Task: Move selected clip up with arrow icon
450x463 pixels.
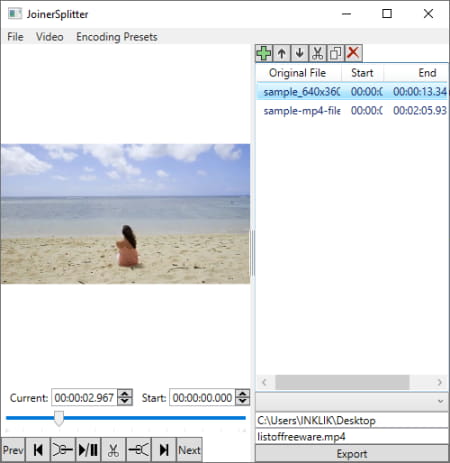Action: tap(282, 53)
